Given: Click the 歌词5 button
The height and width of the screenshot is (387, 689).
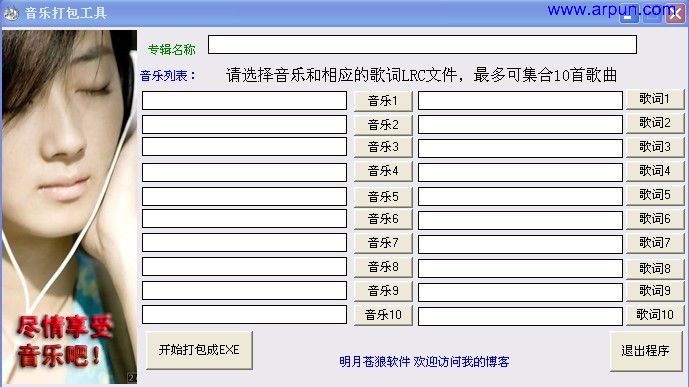Looking at the screenshot, I should tap(655, 195).
